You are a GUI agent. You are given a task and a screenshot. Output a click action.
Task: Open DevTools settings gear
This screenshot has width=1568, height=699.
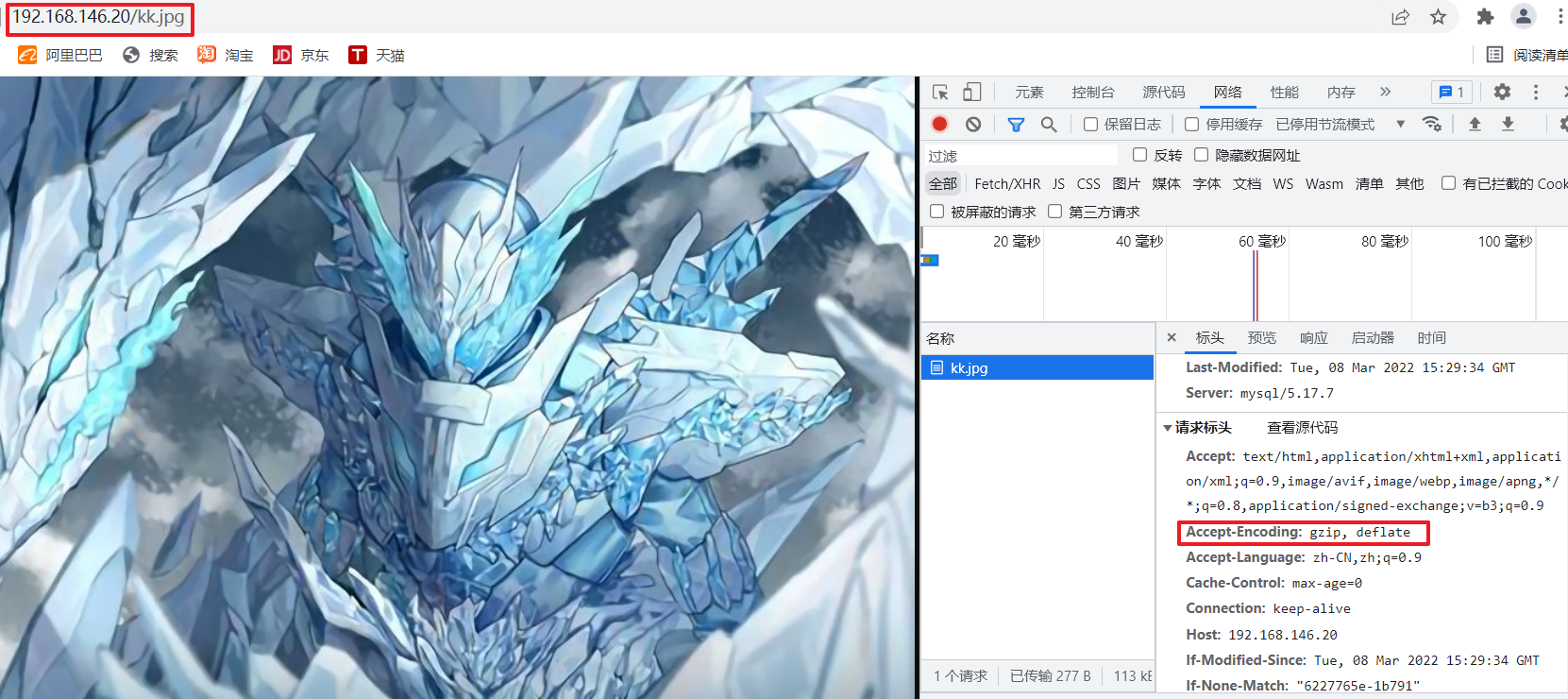point(1502,92)
